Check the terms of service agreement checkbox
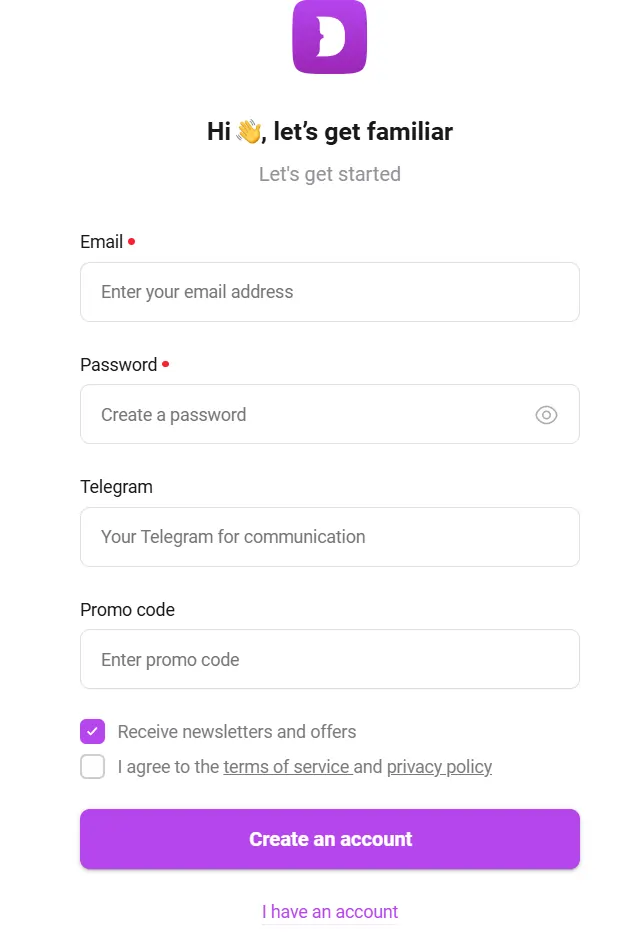The height and width of the screenshot is (945, 627). point(92,766)
